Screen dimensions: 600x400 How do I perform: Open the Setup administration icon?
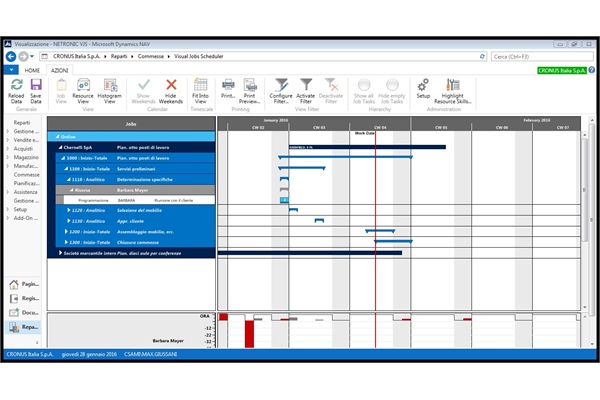tap(423, 85)
